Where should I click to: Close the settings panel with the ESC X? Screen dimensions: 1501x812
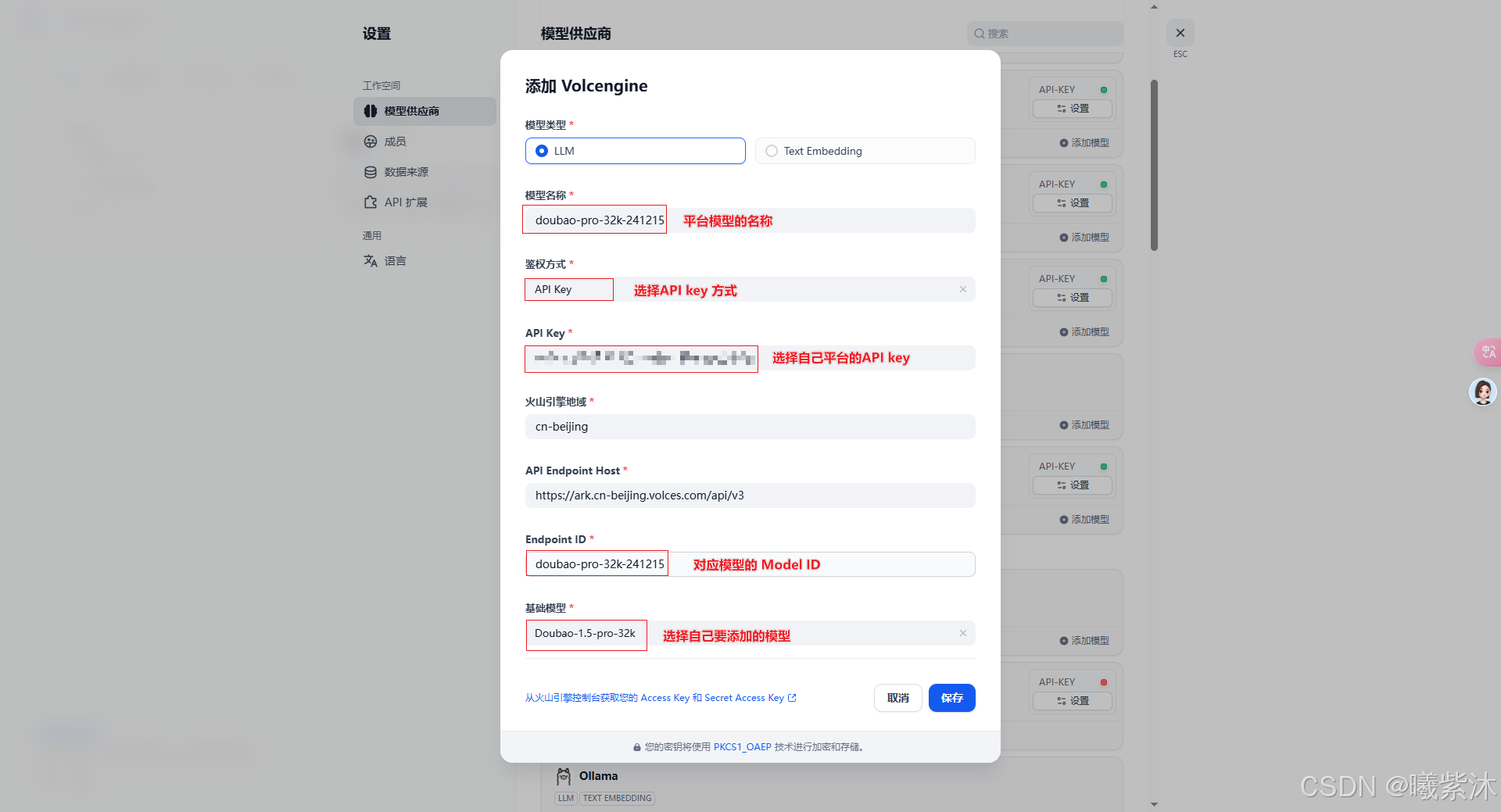click(x=1180, y=33)
